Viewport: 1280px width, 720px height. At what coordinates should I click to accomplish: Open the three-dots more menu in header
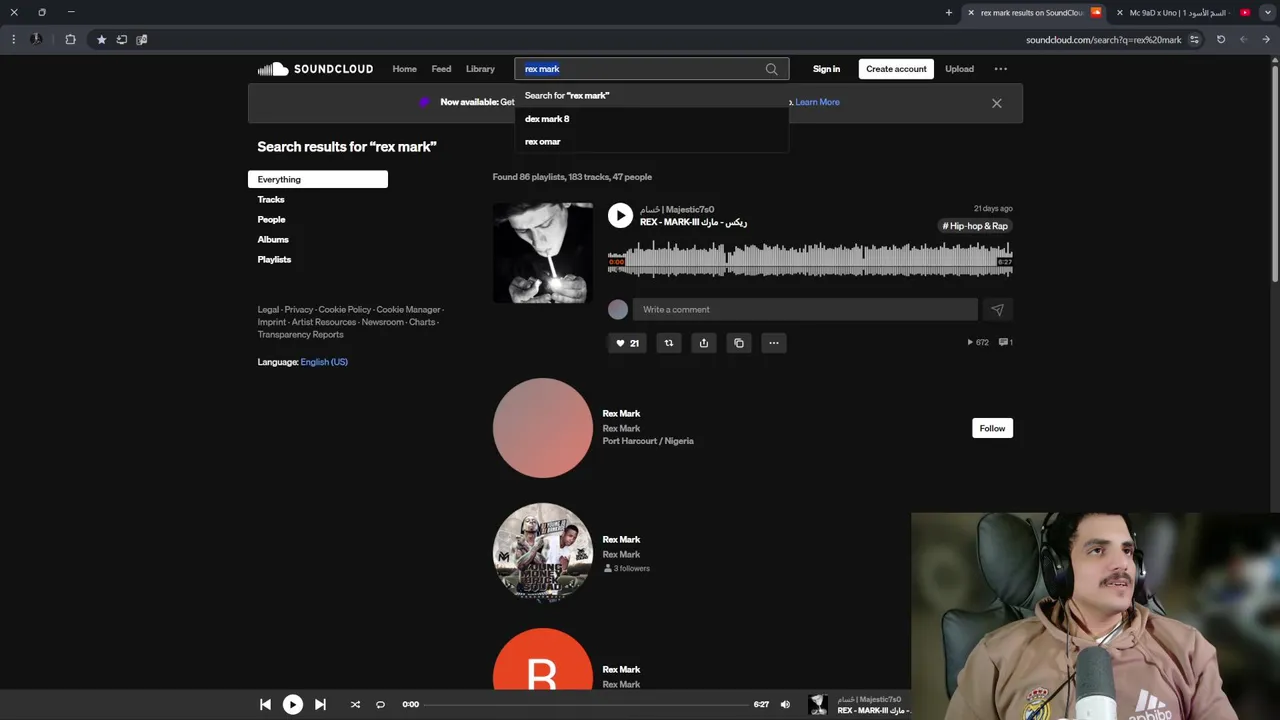[1000, 69]
